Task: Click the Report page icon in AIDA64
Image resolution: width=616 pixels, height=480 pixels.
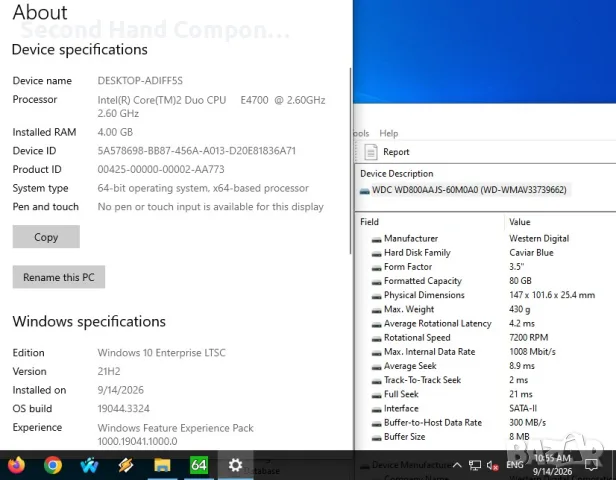Action: click(370, 152)
